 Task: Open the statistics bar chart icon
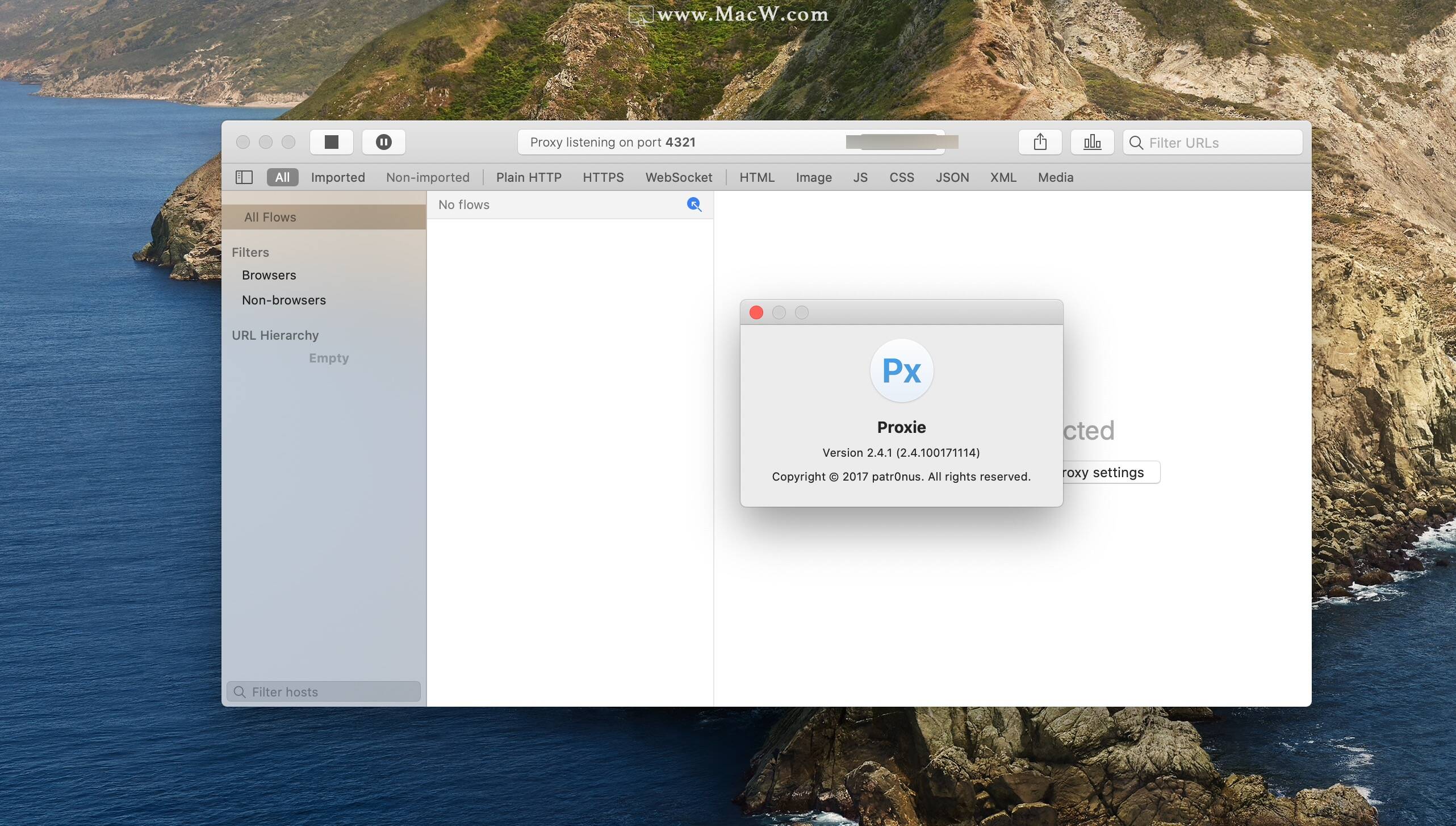coord(1093,142)
